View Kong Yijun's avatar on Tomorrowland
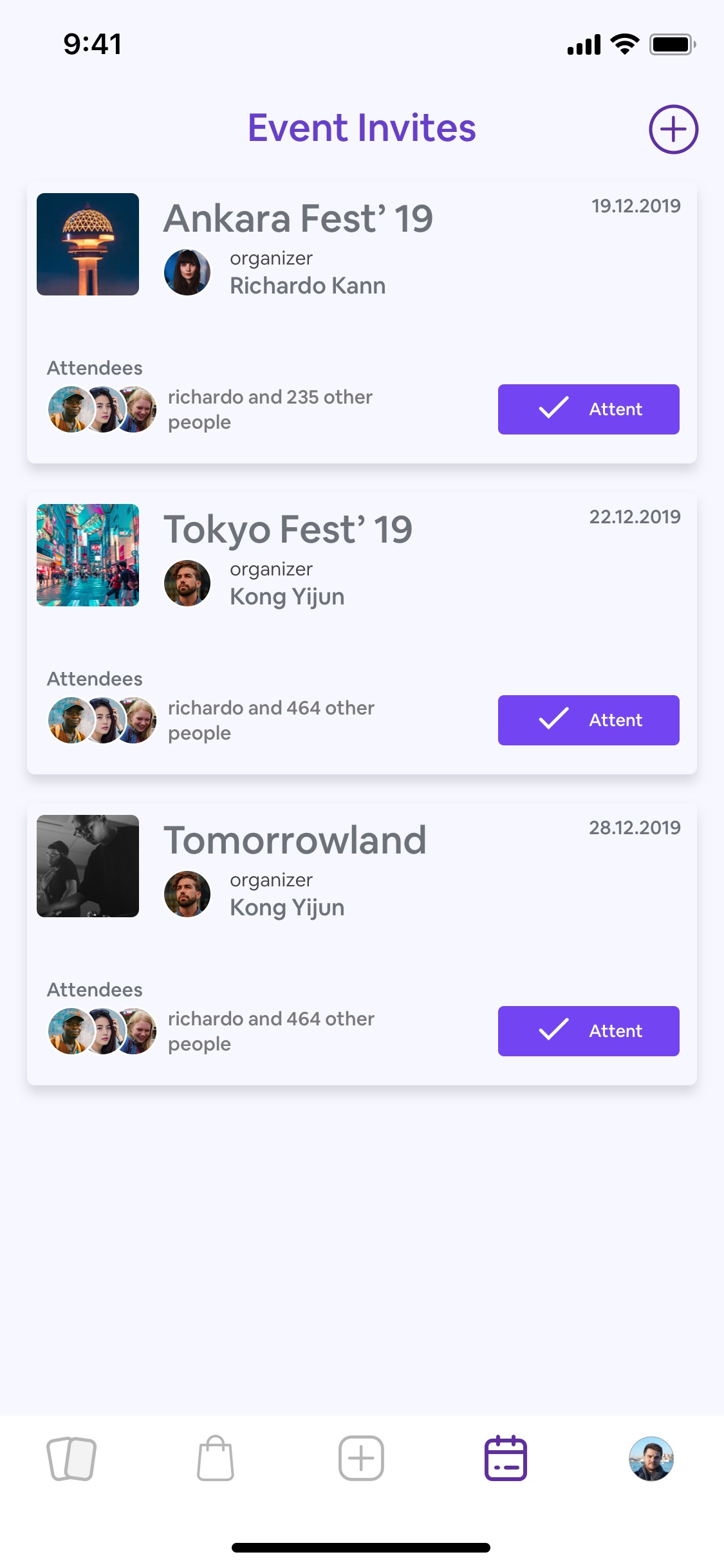This screenshot has width=724, height=1568. [x=187, y=894]
